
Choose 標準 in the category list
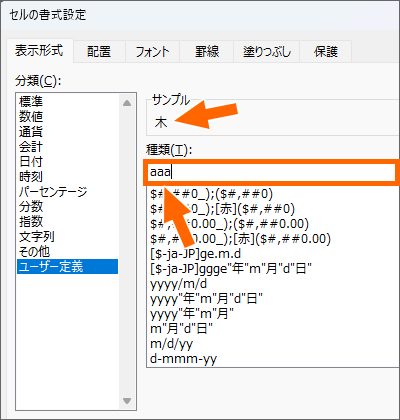point(67,101)
